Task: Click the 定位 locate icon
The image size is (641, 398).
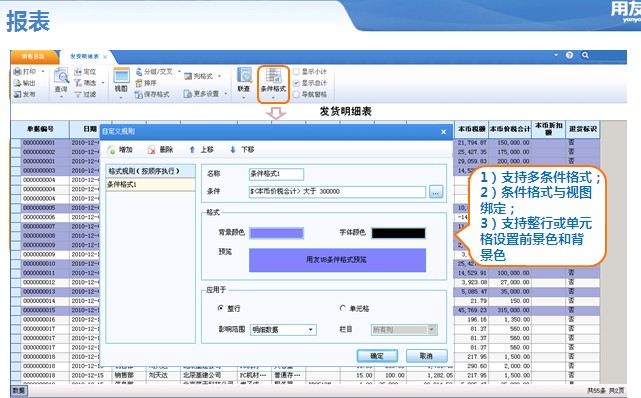Action: 78,72
